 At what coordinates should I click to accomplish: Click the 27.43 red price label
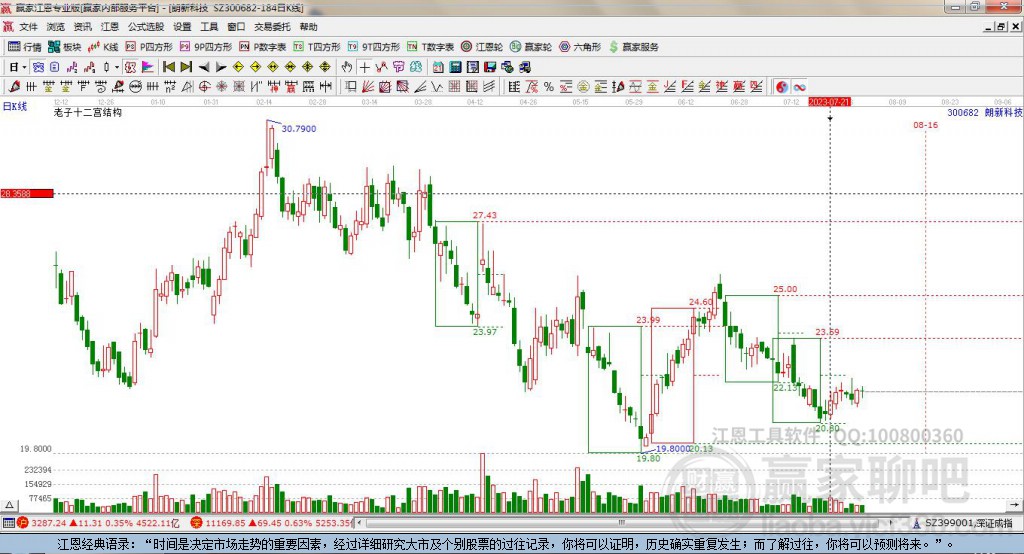[485, 215]
